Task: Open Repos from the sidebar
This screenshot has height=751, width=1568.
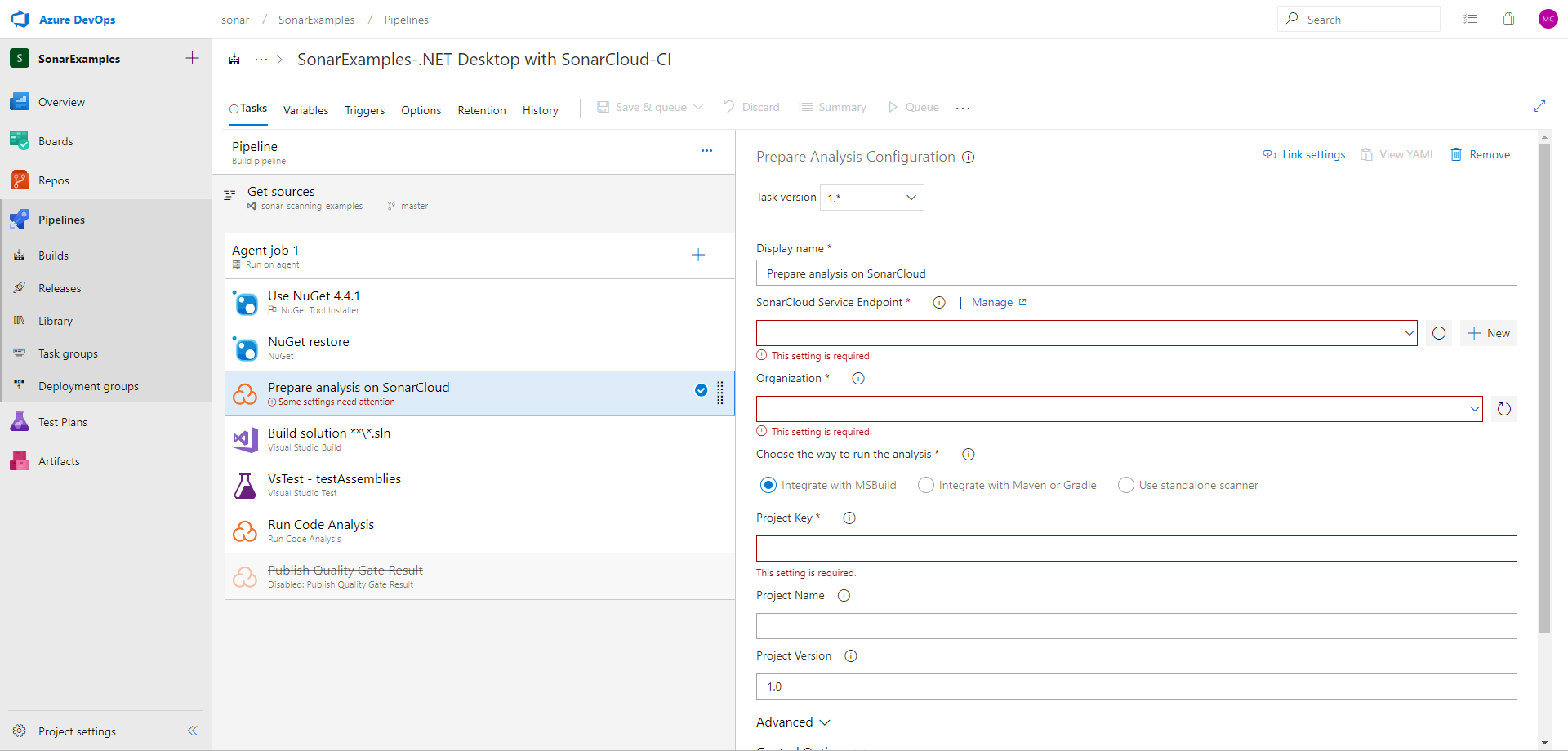Action: (x=53, y=180)
